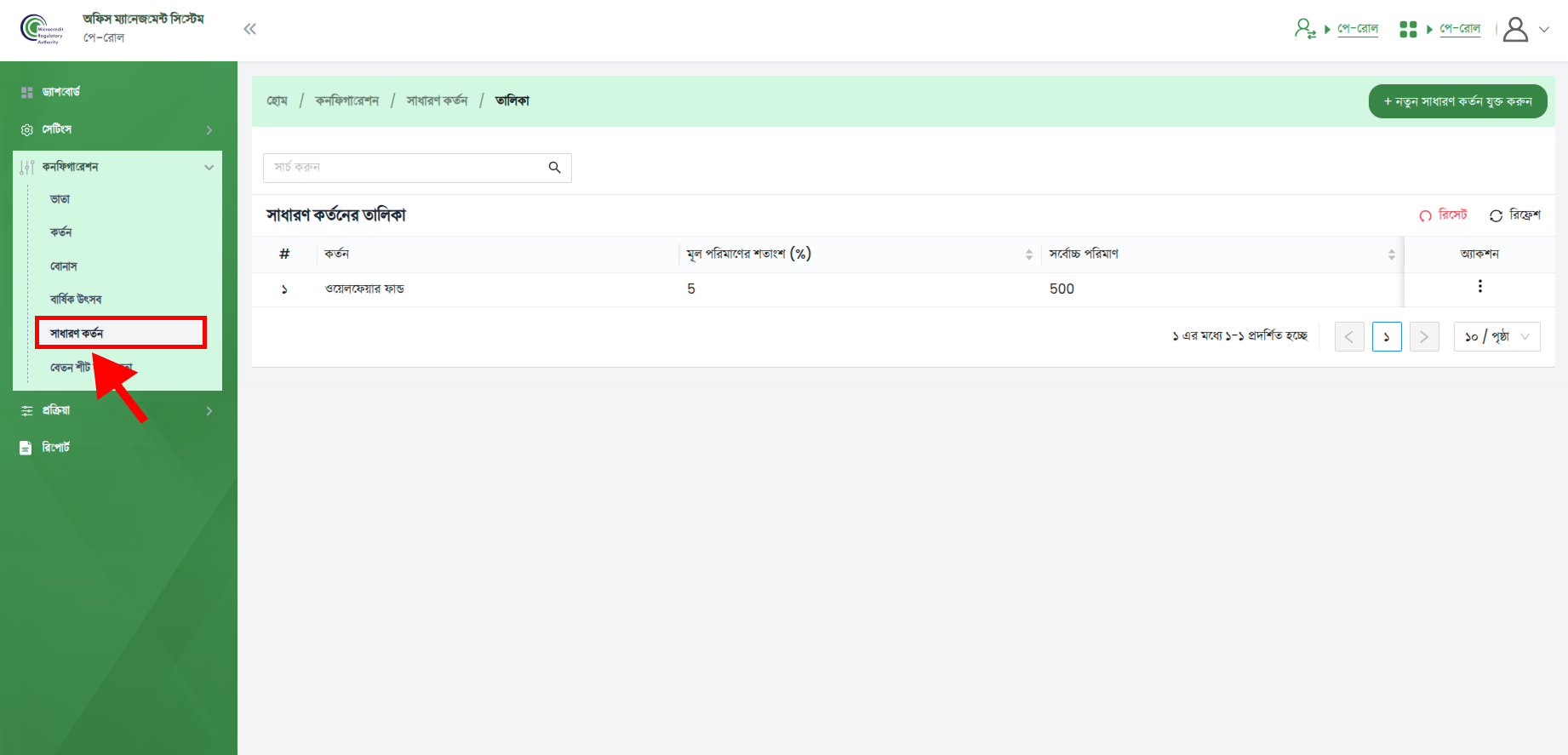Viewport: 1568px width, 755px height.
Task: Click the maximum amount 500 cell
Action: 1062,289
